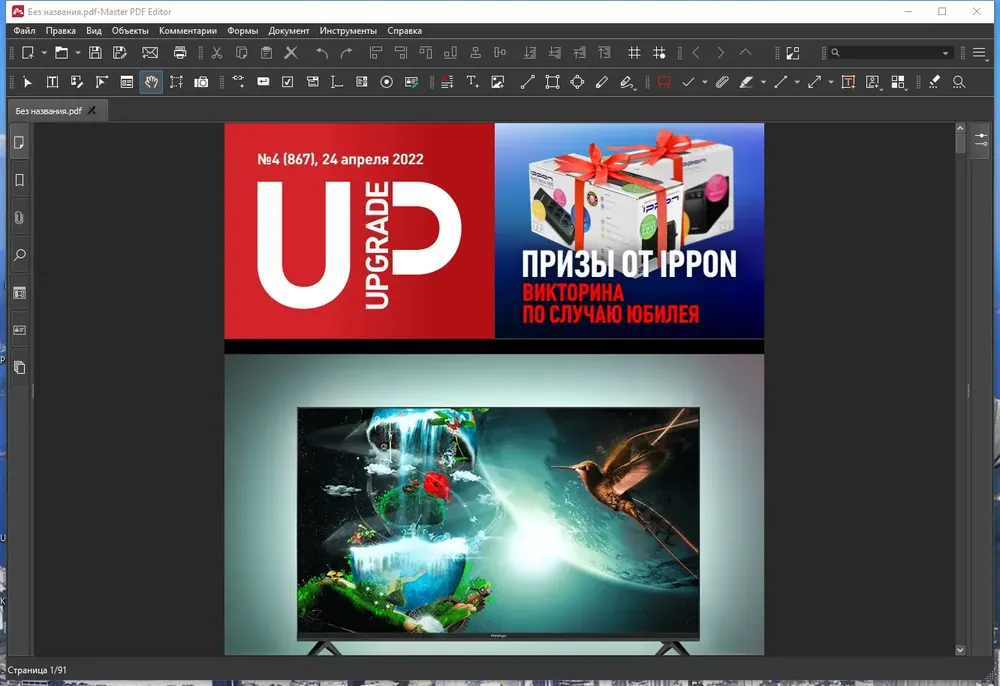Go to next page with right chevron
This screenshot has height=686, width=1000.
tap(721, 53)
